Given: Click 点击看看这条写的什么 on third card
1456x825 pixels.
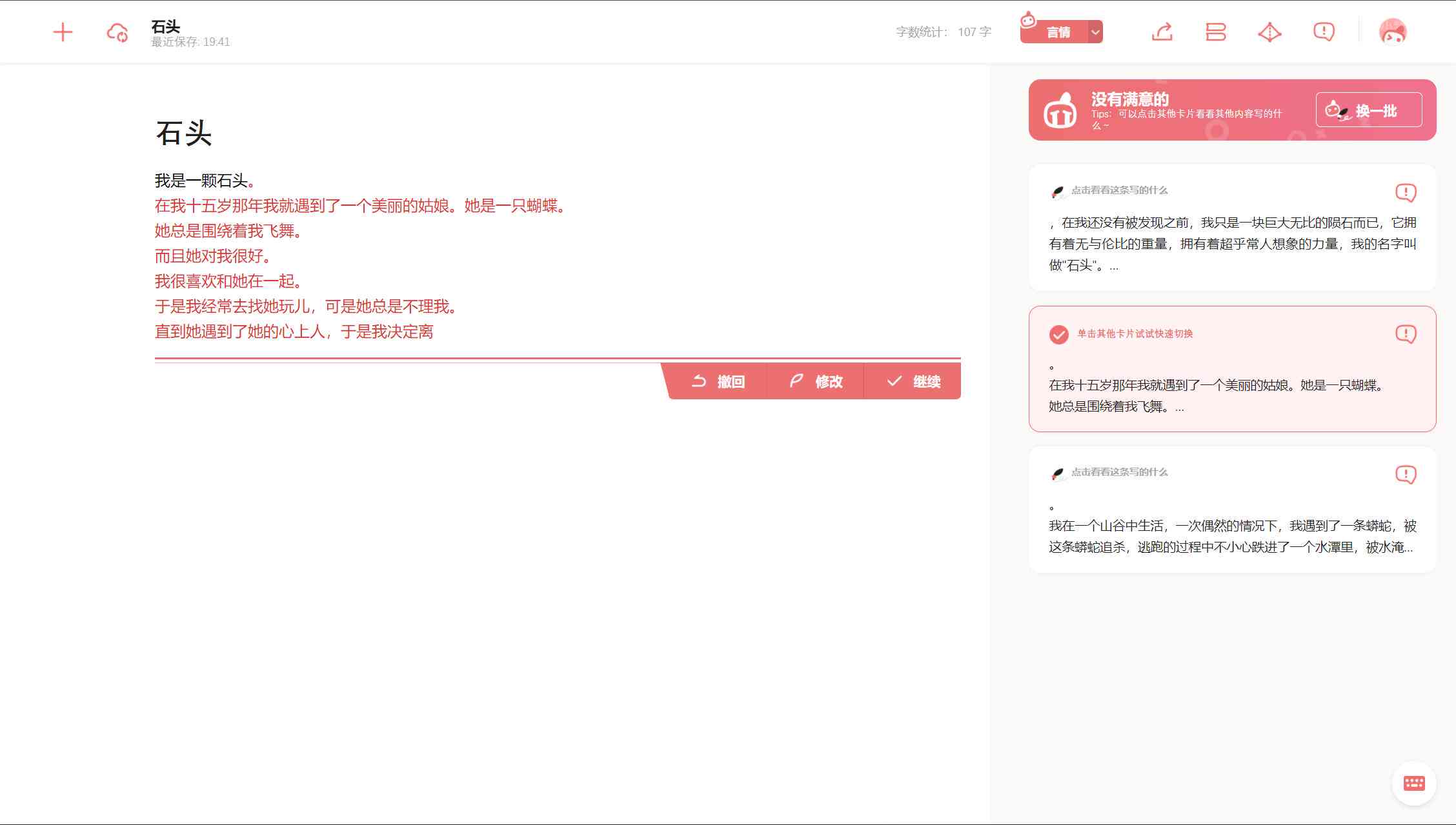Looking at the screenshot, I should click(1119, 472).
